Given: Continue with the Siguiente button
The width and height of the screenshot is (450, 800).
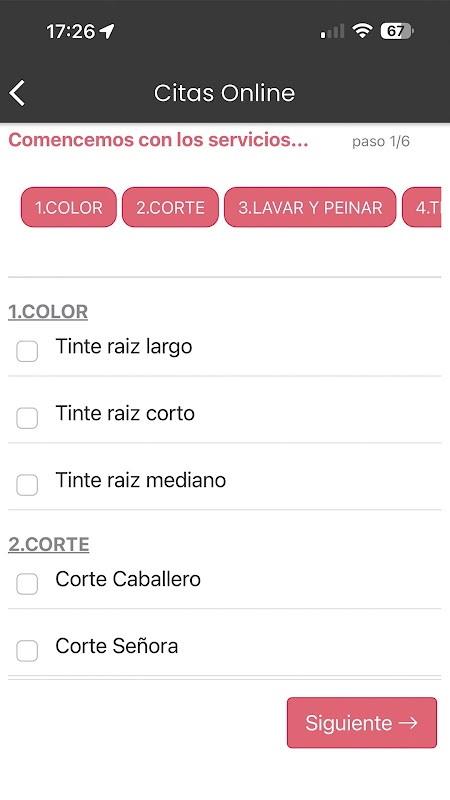Looking at the screenshot, I should tap(362, 722).
